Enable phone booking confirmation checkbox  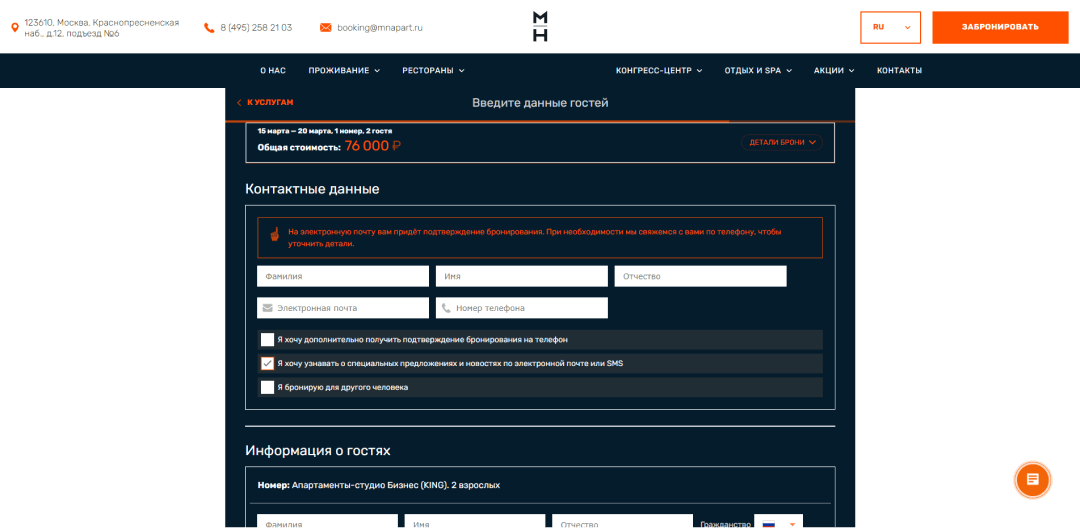(x=267, y=339)
